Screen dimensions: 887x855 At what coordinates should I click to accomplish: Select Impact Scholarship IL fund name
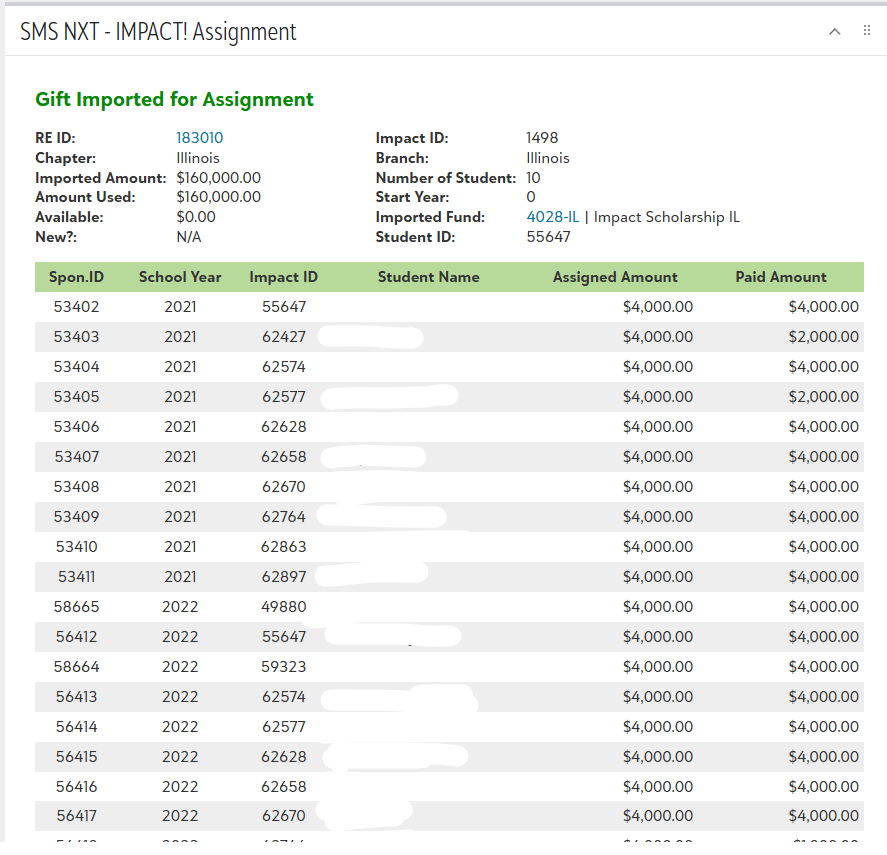click(x=666, y=217)
